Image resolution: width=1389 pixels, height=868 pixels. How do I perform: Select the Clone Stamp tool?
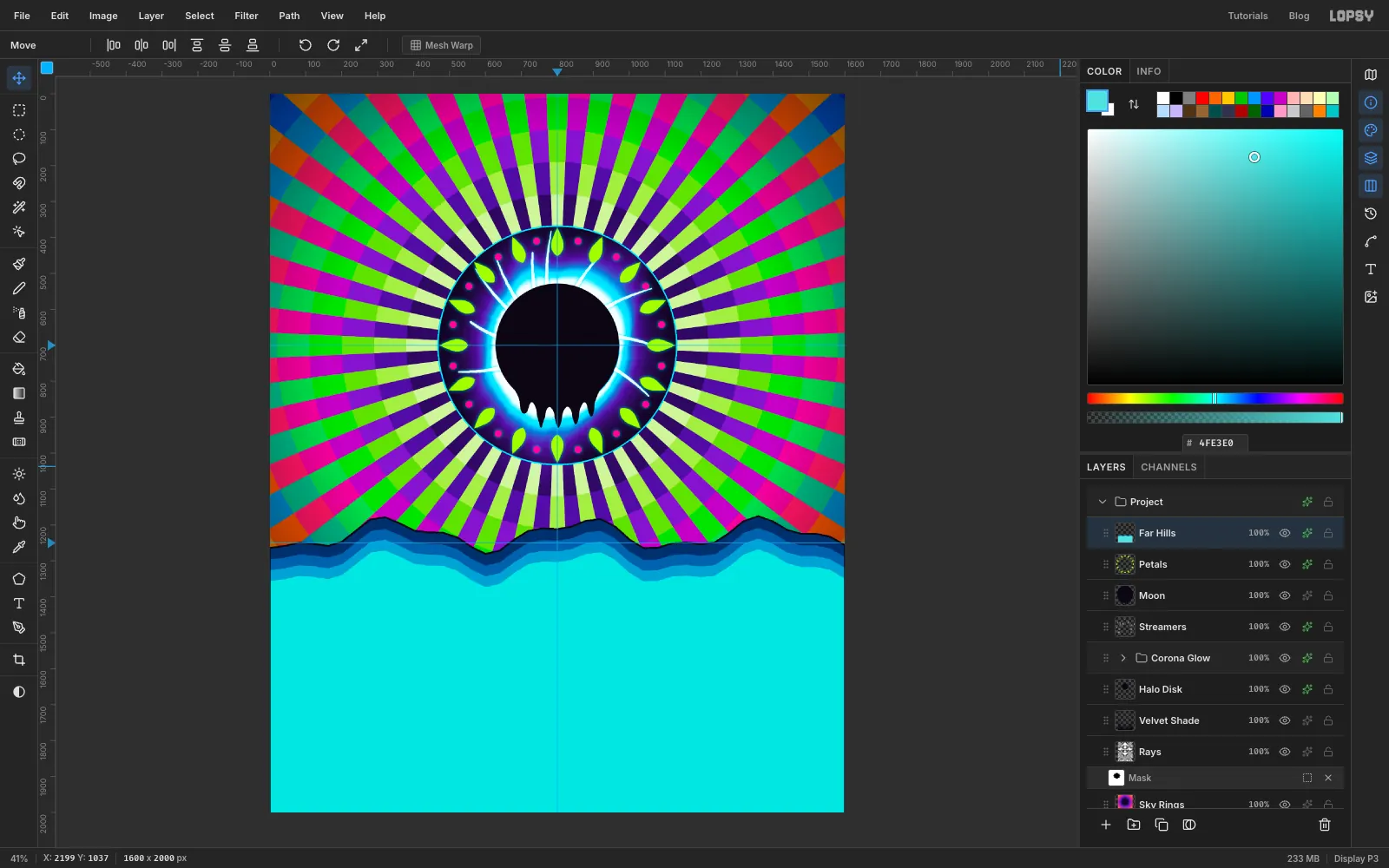(x=19, y=418)
